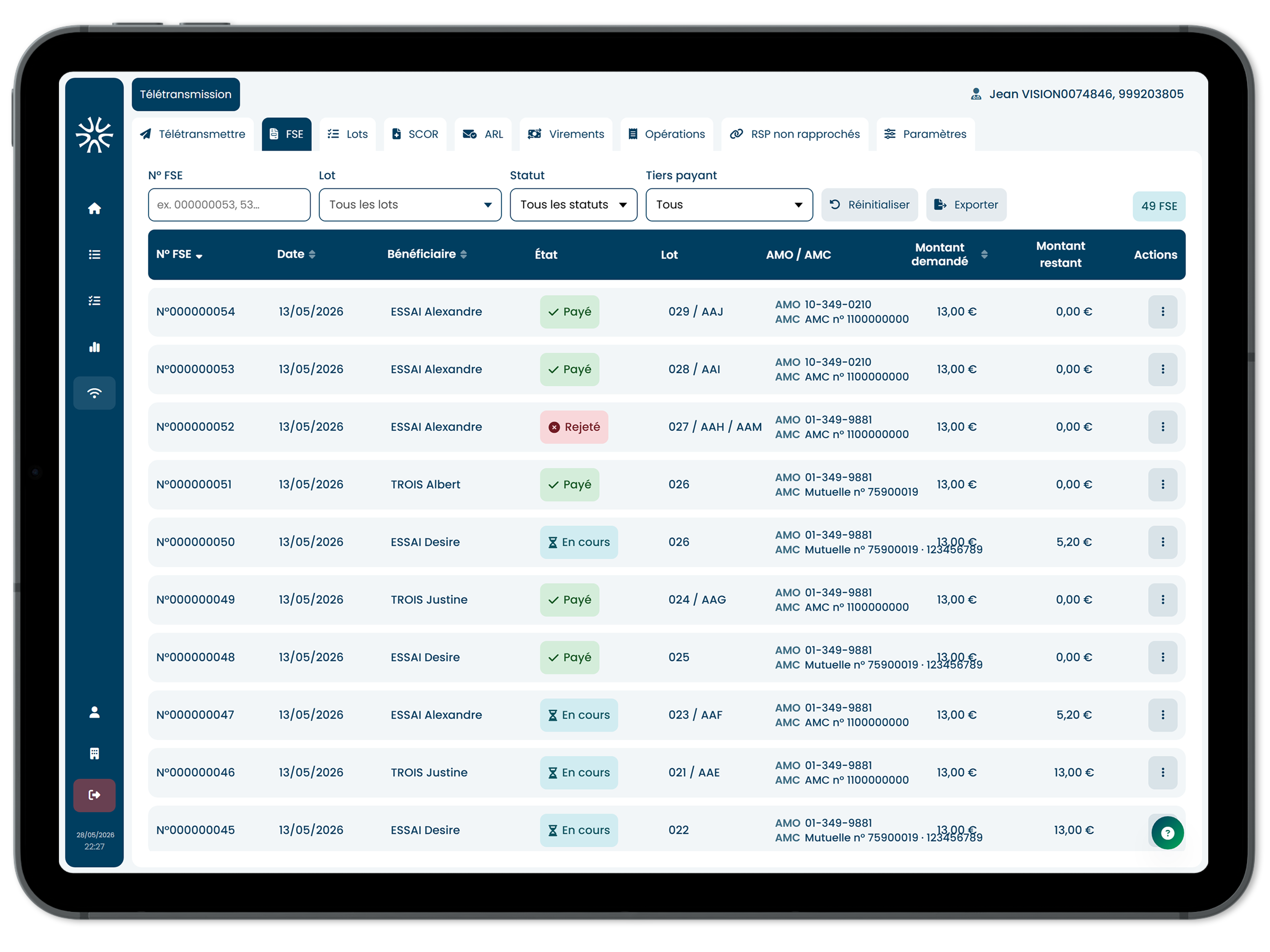
Task: Sort by Bénéficiaire column arrows
Action: coord(463,254)
